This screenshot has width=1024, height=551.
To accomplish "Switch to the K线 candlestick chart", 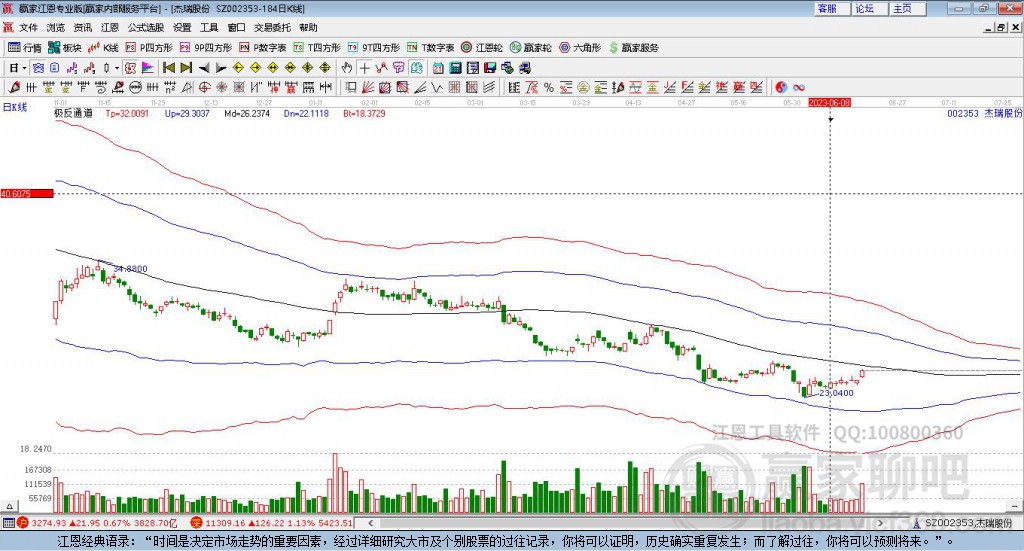I will (x=104, y=47).
